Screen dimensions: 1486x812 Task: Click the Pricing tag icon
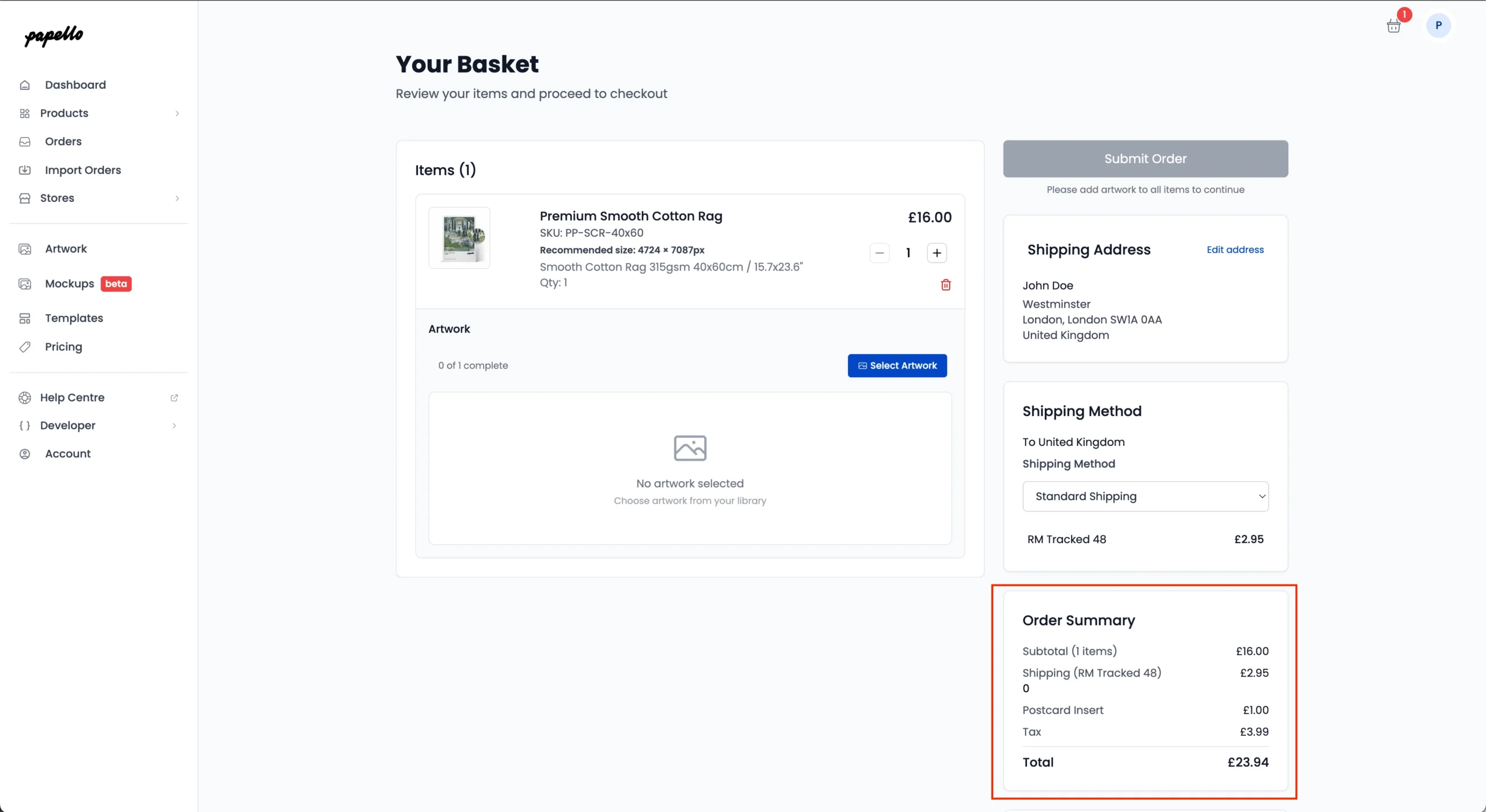click(x=24, y=347)
